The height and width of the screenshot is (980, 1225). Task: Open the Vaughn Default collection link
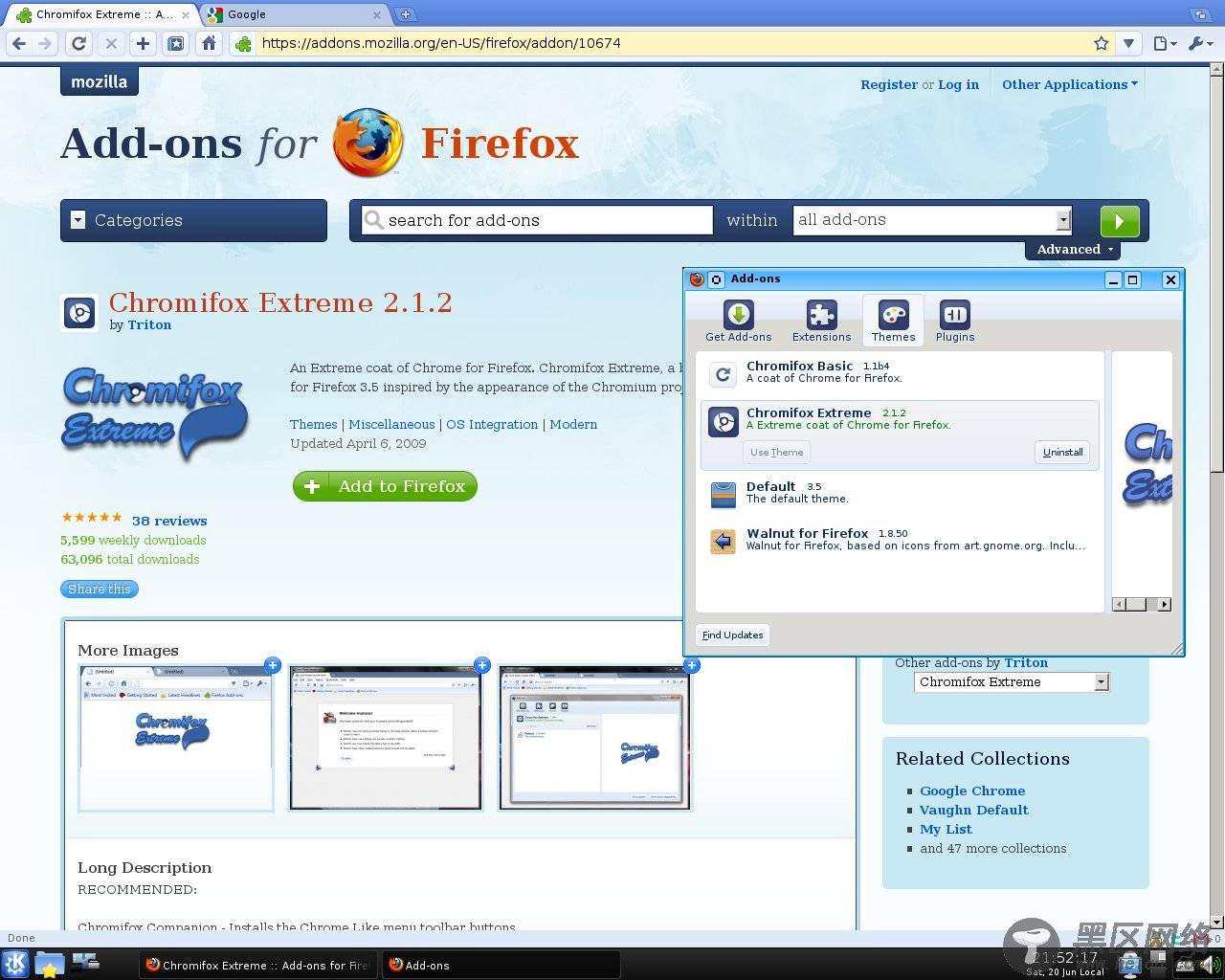[x=974, y=810]
